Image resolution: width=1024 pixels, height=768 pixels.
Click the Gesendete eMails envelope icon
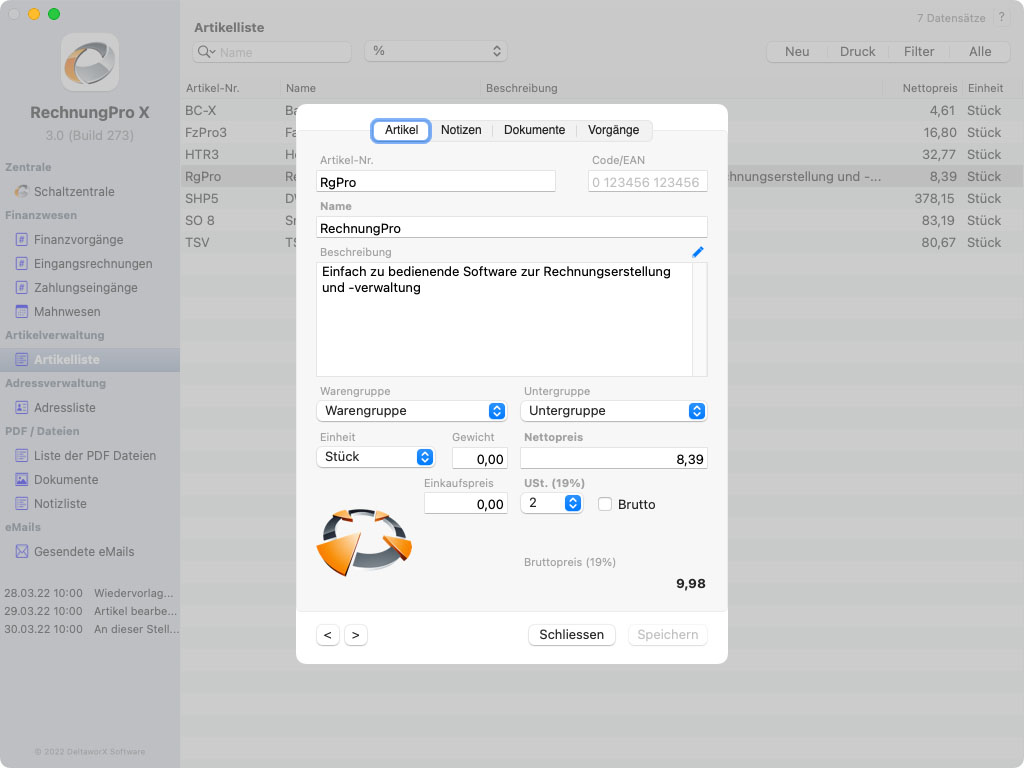(21, 552)
